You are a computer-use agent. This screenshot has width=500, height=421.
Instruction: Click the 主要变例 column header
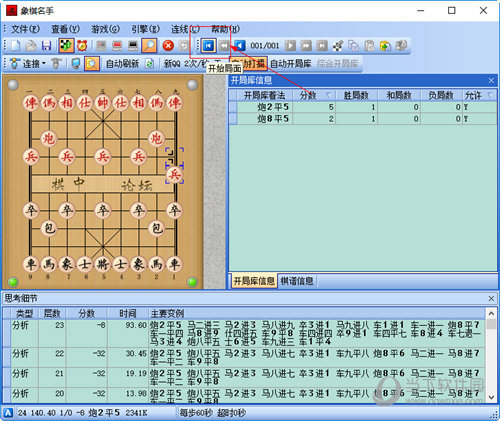tap(317, 313)
